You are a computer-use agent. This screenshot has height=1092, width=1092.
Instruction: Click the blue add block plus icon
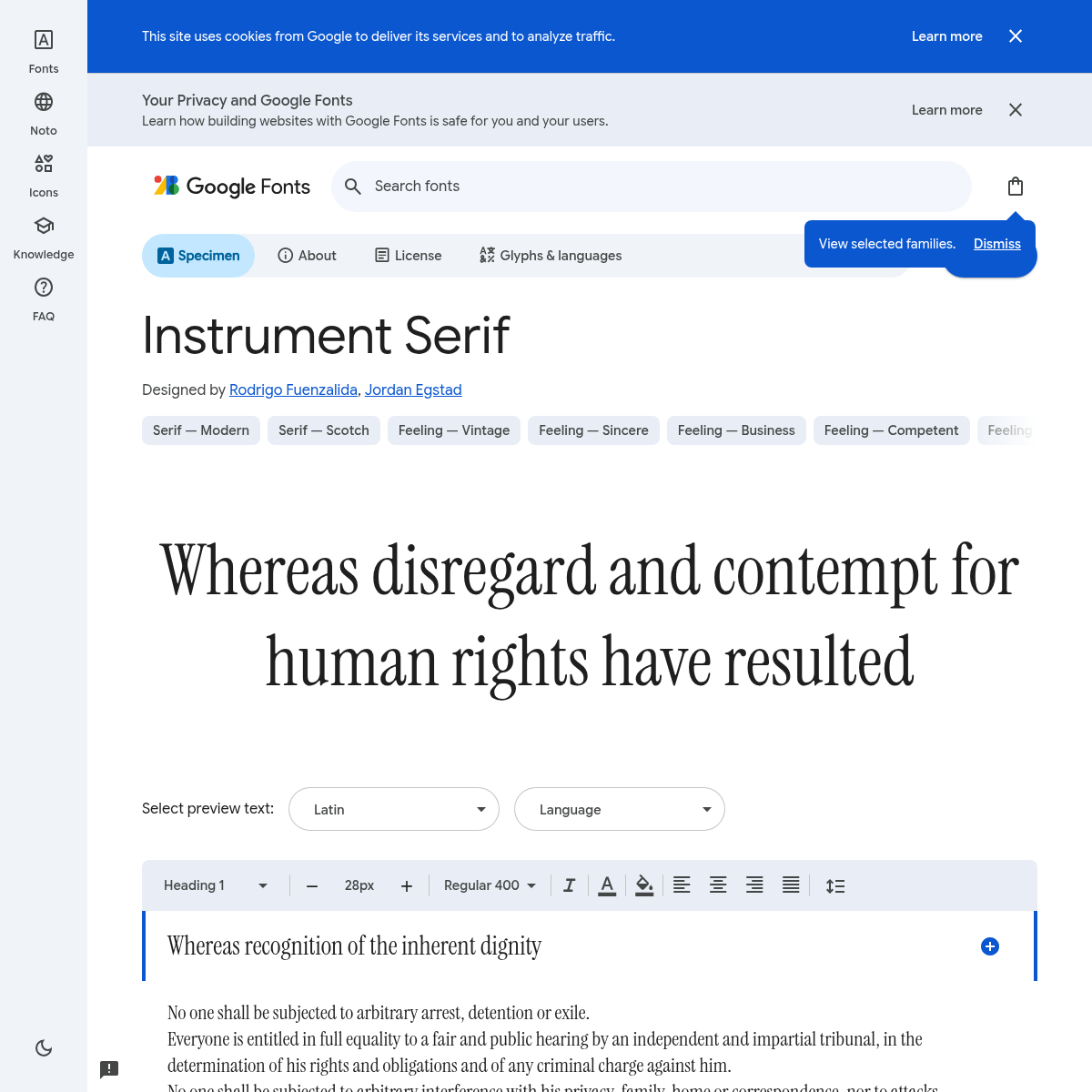coord(990,946)
